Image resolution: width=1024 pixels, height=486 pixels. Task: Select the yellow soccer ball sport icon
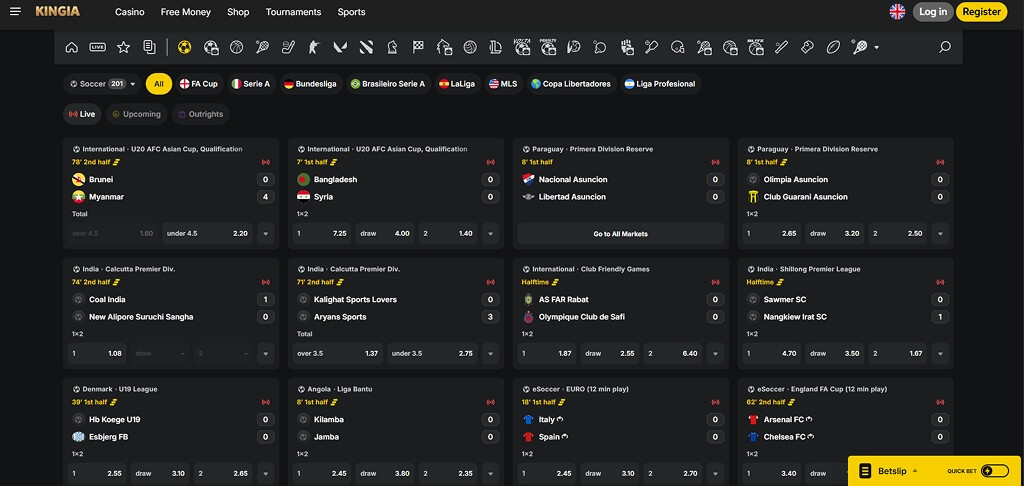coord(185,47)
